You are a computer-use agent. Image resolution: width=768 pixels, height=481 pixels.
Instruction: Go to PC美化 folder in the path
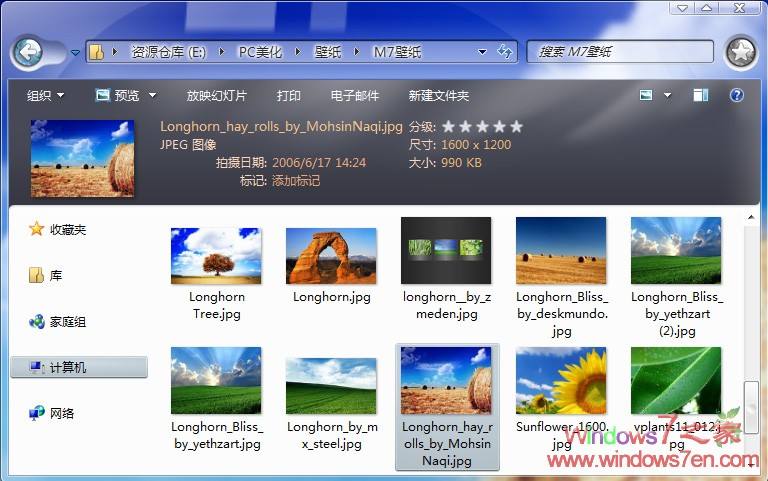[260, 52]
